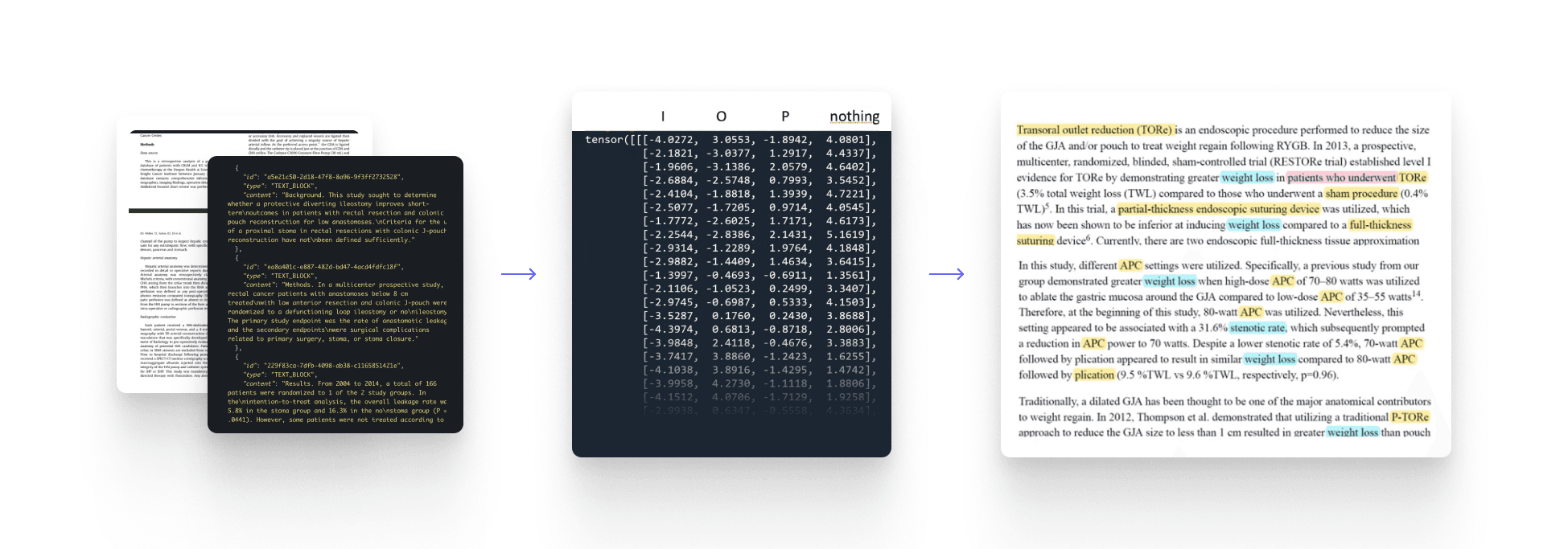
Task: Click the underlined 'nothing' column header
Action: (x=854, y=117)
